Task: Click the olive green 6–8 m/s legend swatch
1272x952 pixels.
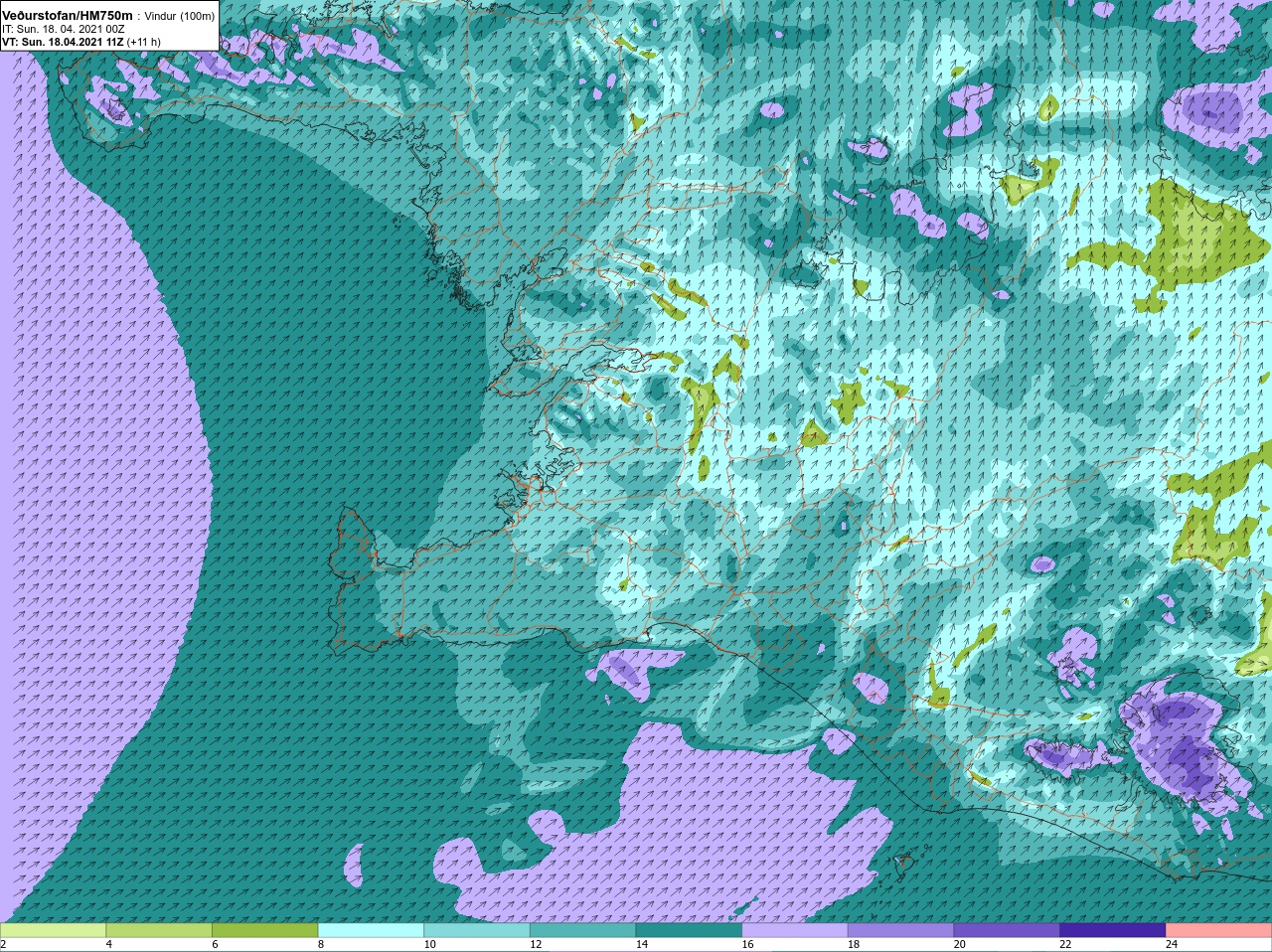Action: [265, 930]
